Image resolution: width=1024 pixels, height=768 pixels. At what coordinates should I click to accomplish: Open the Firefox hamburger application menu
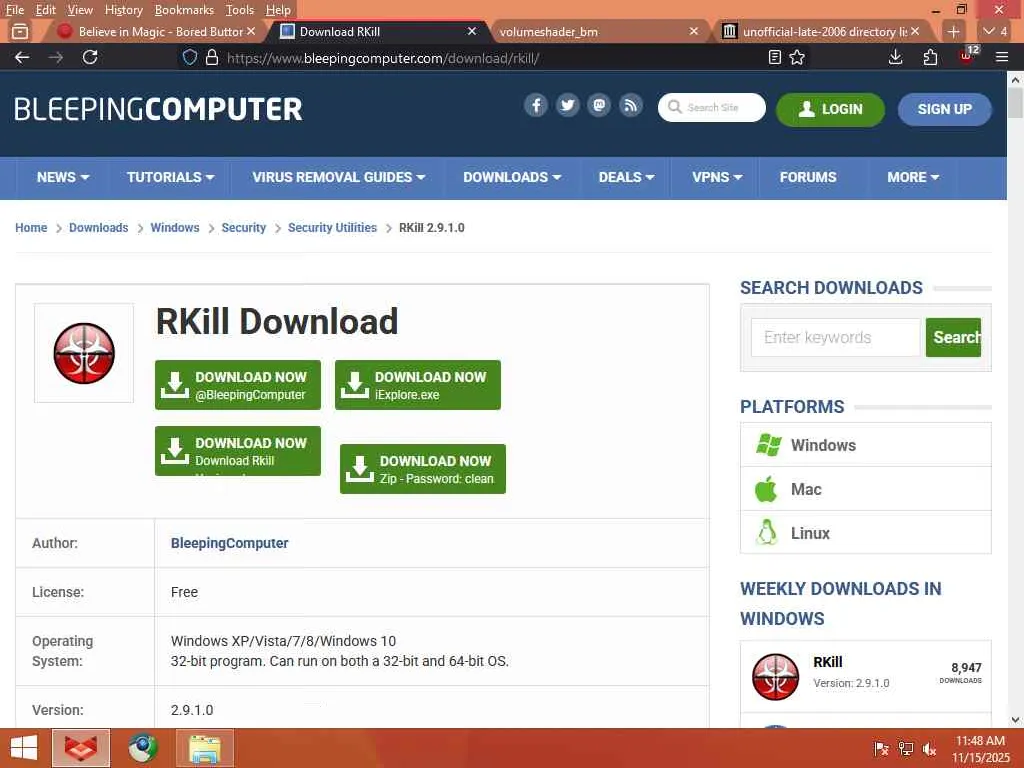[1002, 57]
